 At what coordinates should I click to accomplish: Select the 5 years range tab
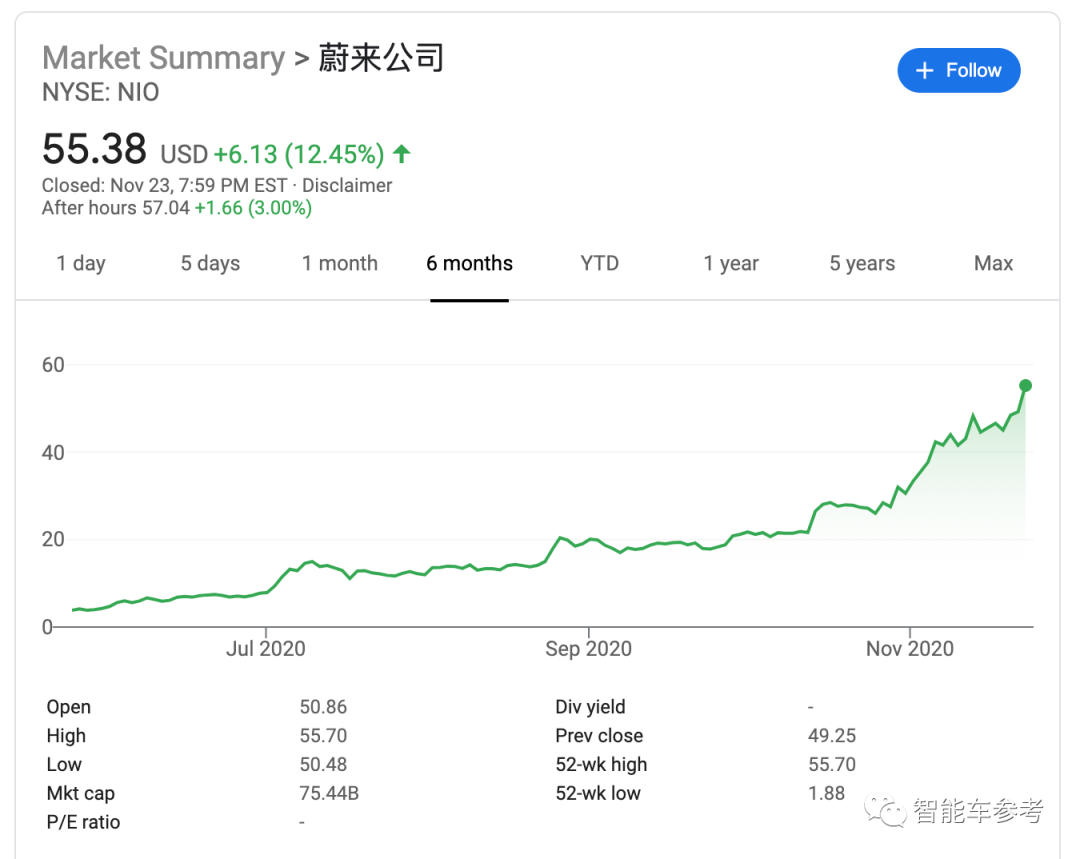pyautogui.click(x=862, y=264)
